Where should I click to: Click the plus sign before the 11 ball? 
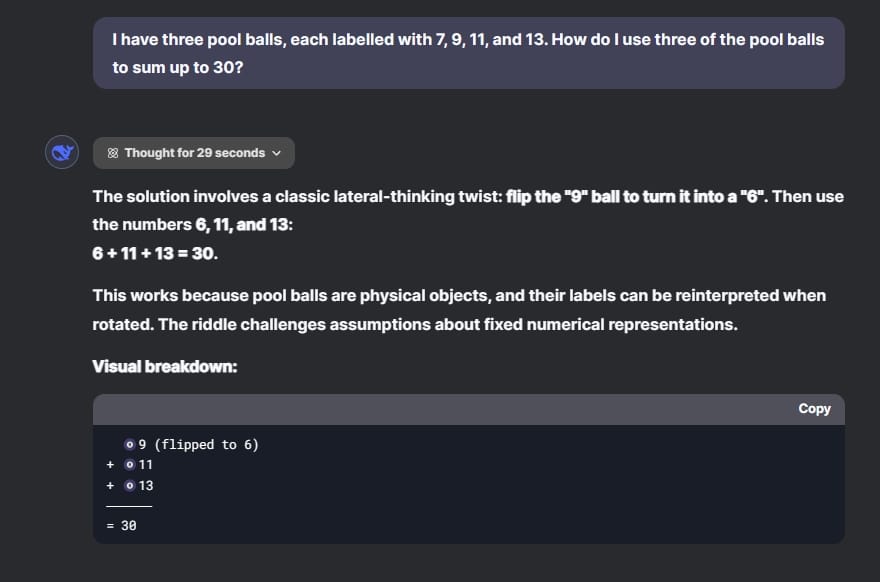click(x=110, y=465)
